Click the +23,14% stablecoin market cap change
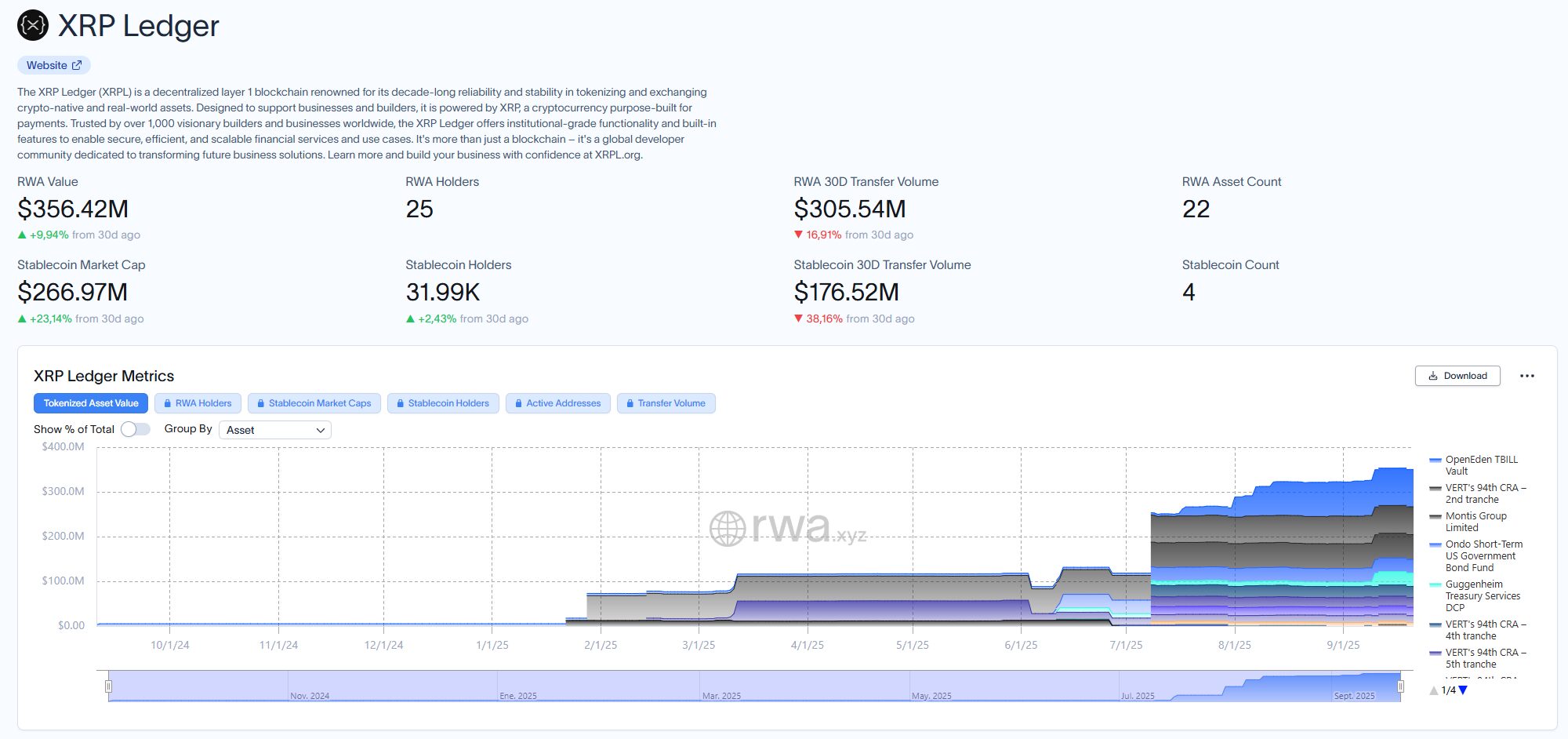The image size is (1568, 739). coord(45,319)
